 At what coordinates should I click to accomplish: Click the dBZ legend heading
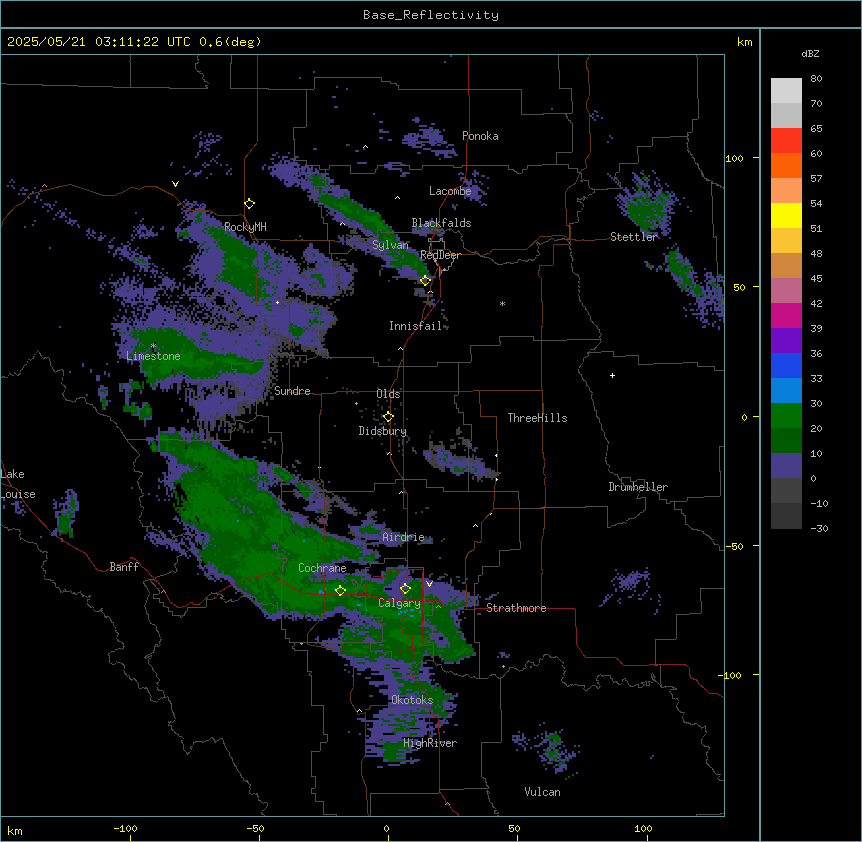click(x=810, y=54)
